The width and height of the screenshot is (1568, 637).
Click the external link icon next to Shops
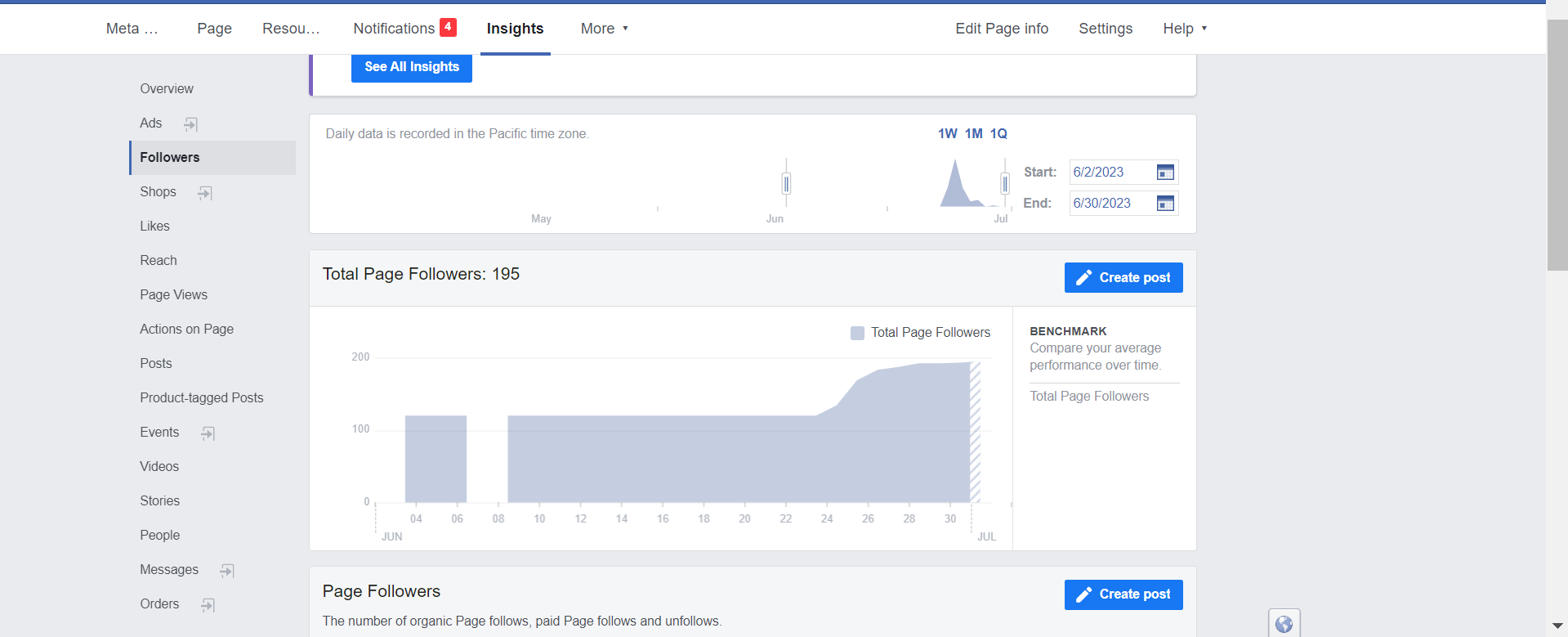click(x=205, y=193)
